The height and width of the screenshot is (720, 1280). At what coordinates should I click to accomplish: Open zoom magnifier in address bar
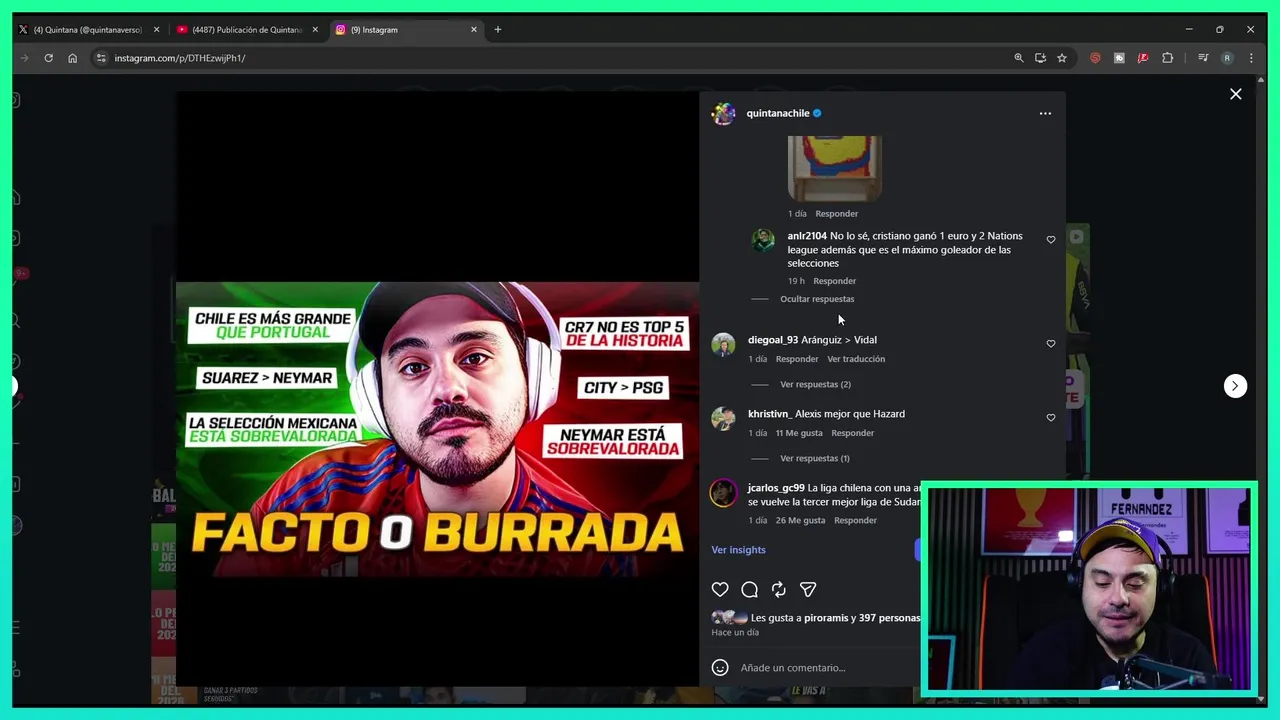tap(1019, 58)
